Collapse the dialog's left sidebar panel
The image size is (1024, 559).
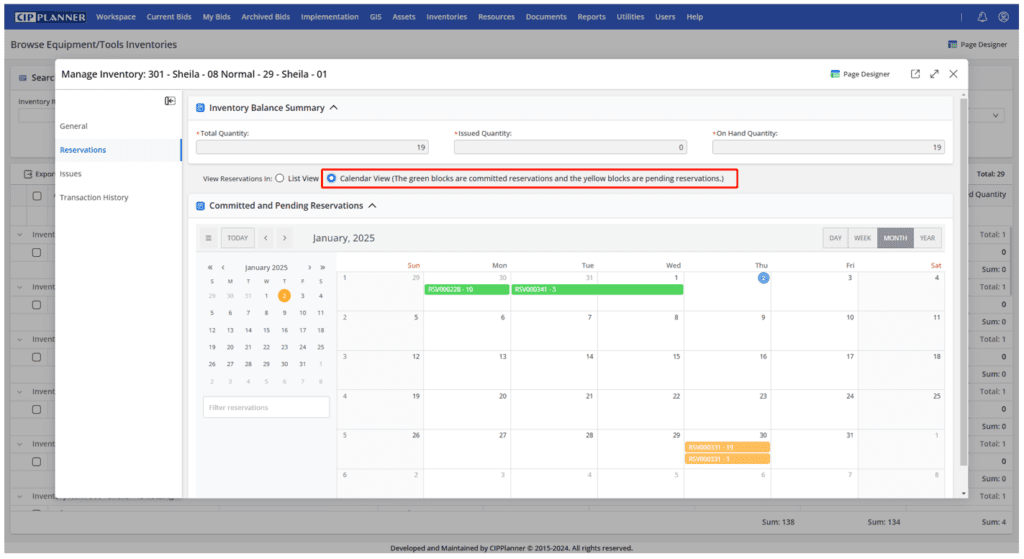pos(170,101)
